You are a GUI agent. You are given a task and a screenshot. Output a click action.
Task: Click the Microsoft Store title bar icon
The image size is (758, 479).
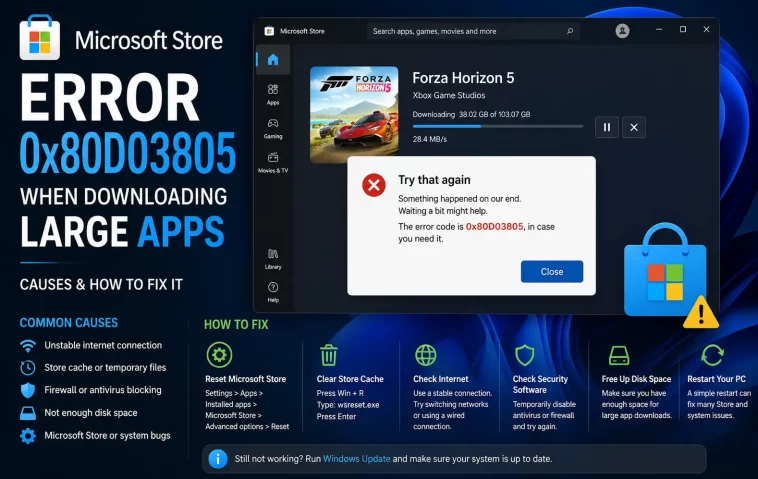269,31
